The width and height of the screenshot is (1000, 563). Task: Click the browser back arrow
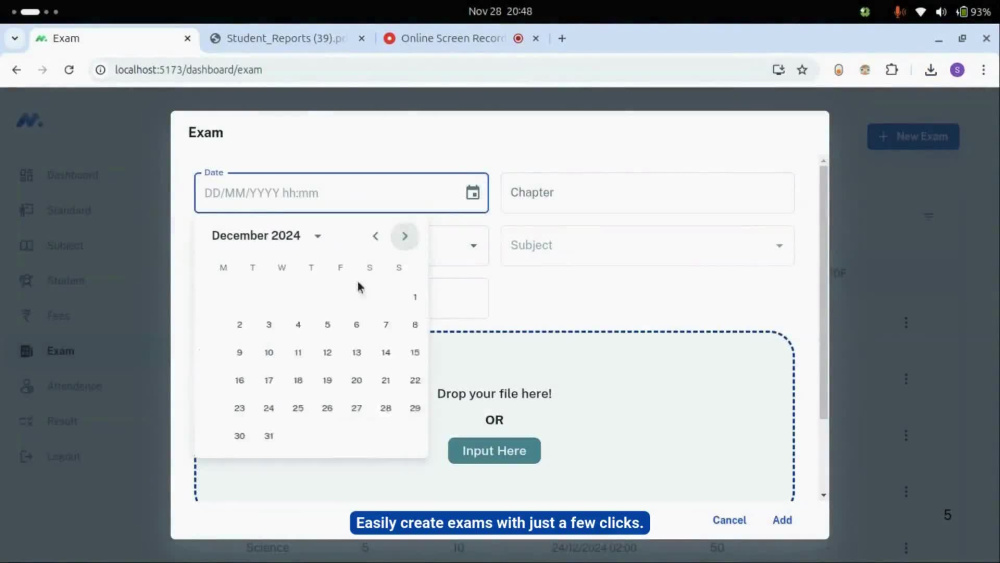[x=17, y=70]
